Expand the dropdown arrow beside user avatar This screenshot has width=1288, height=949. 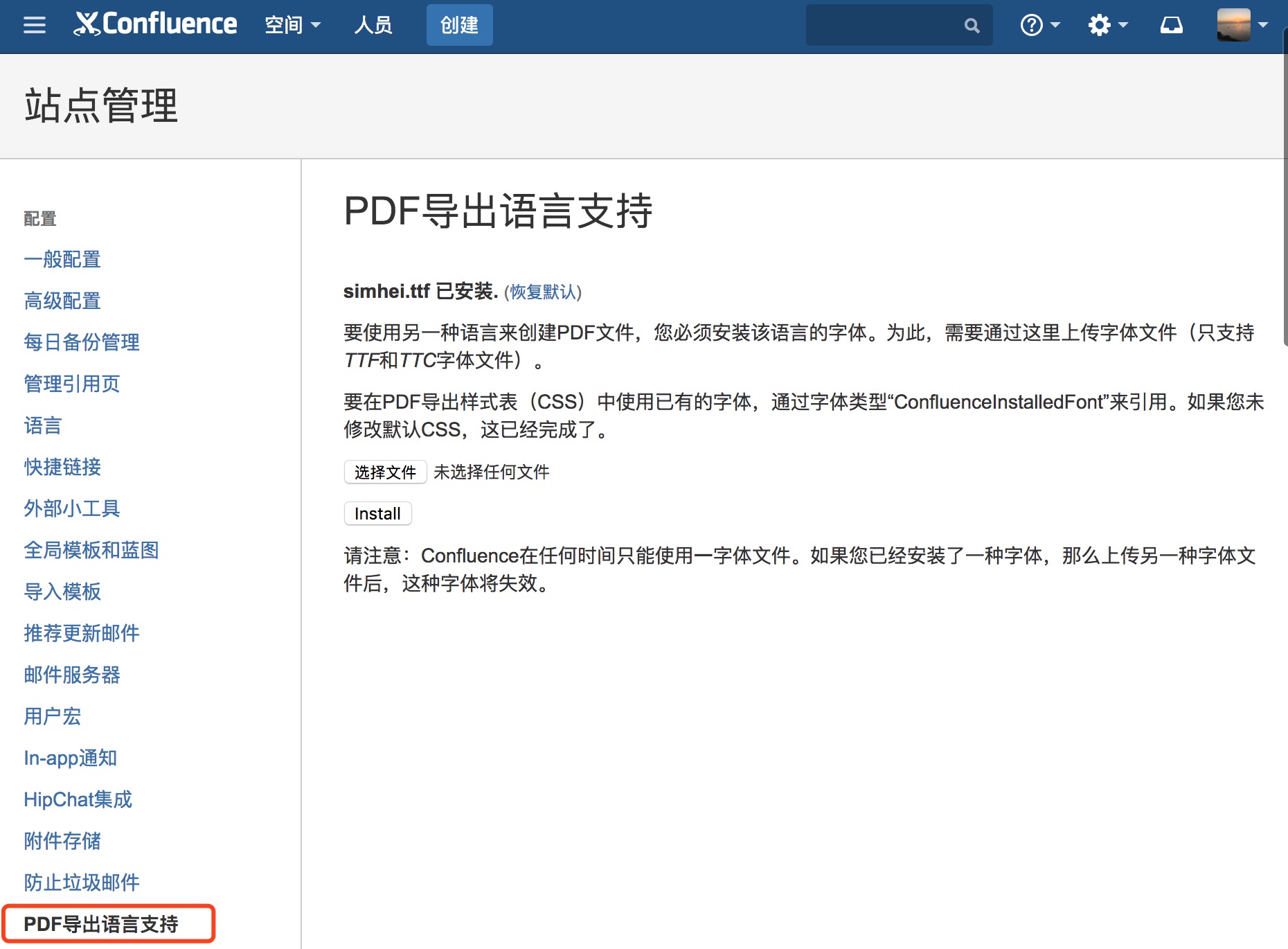point(1263,25)
